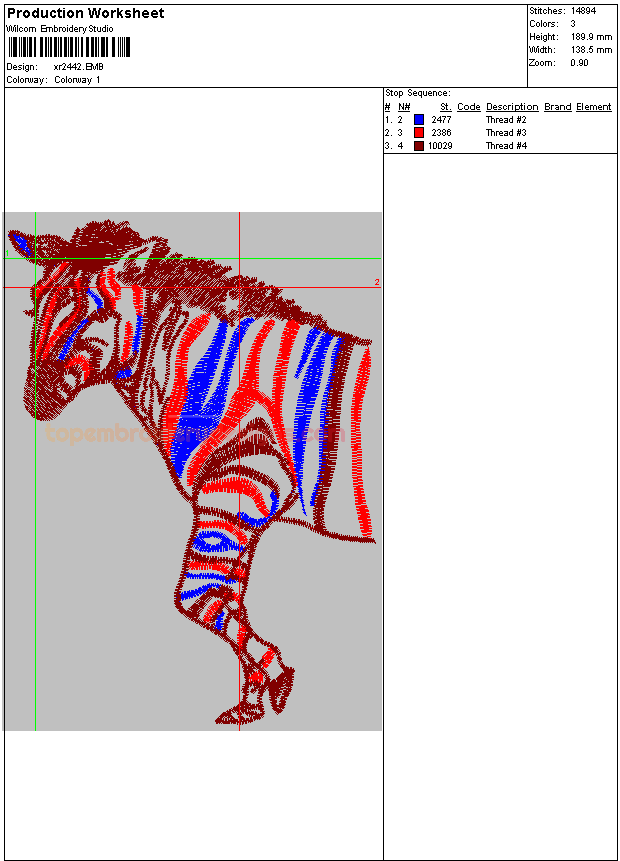Click the Production Worksheet title
Screen dimensions: 620x861
86,14
